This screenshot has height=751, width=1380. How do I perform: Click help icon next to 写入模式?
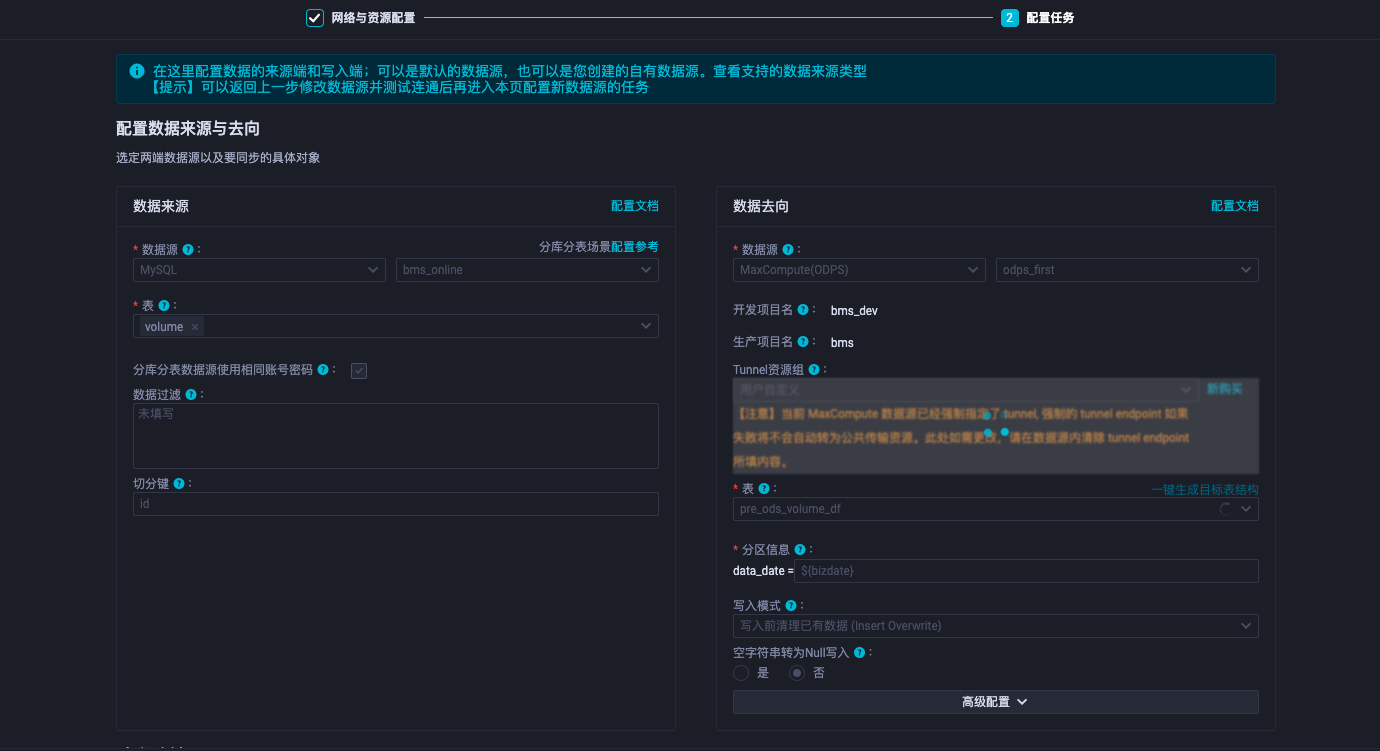coord(791,606)
